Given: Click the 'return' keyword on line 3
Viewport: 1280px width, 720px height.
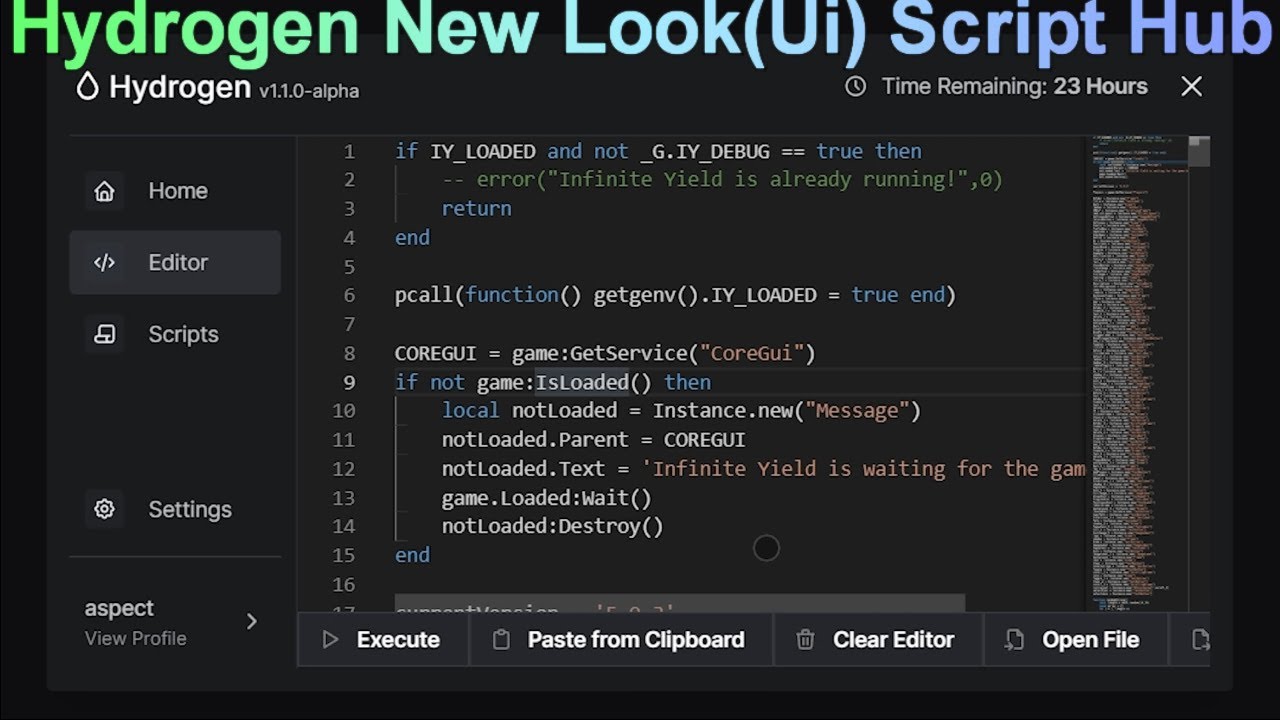Looking at the screenshot, I should [476, 209].
